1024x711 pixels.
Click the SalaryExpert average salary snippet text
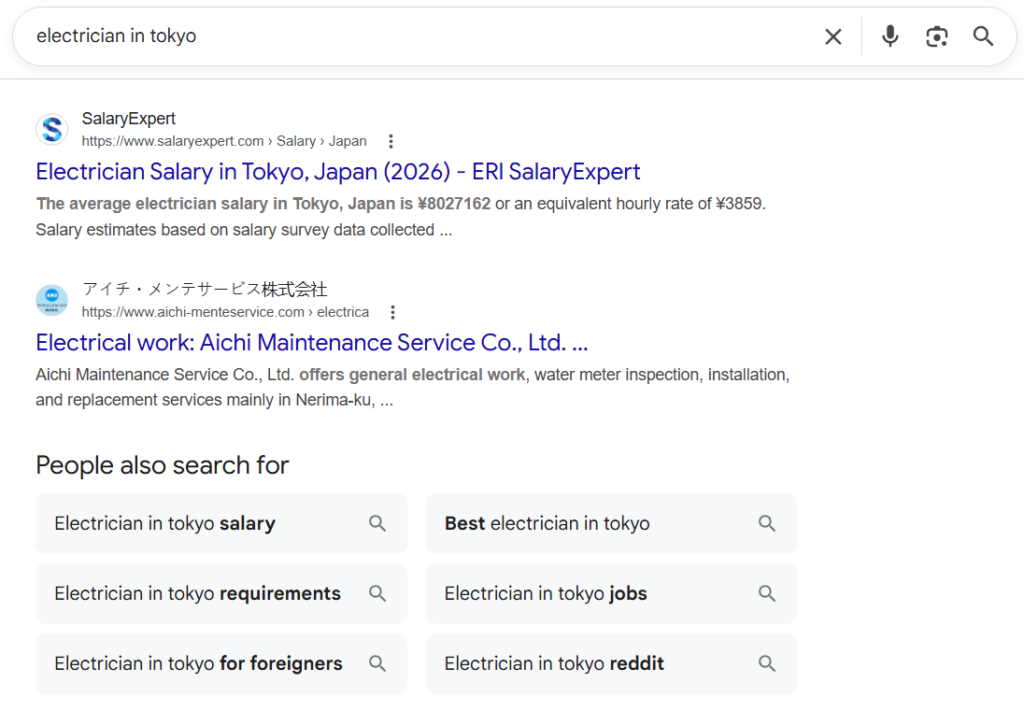(x=400, y=217)
